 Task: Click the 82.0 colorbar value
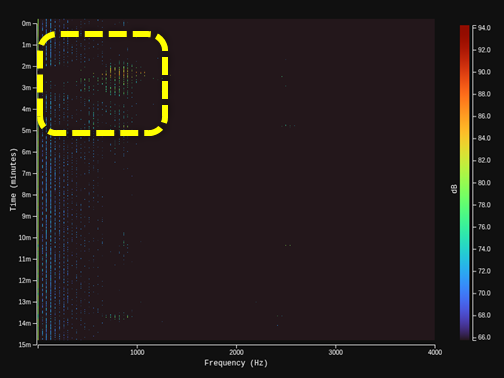click(x=484, y=160)
